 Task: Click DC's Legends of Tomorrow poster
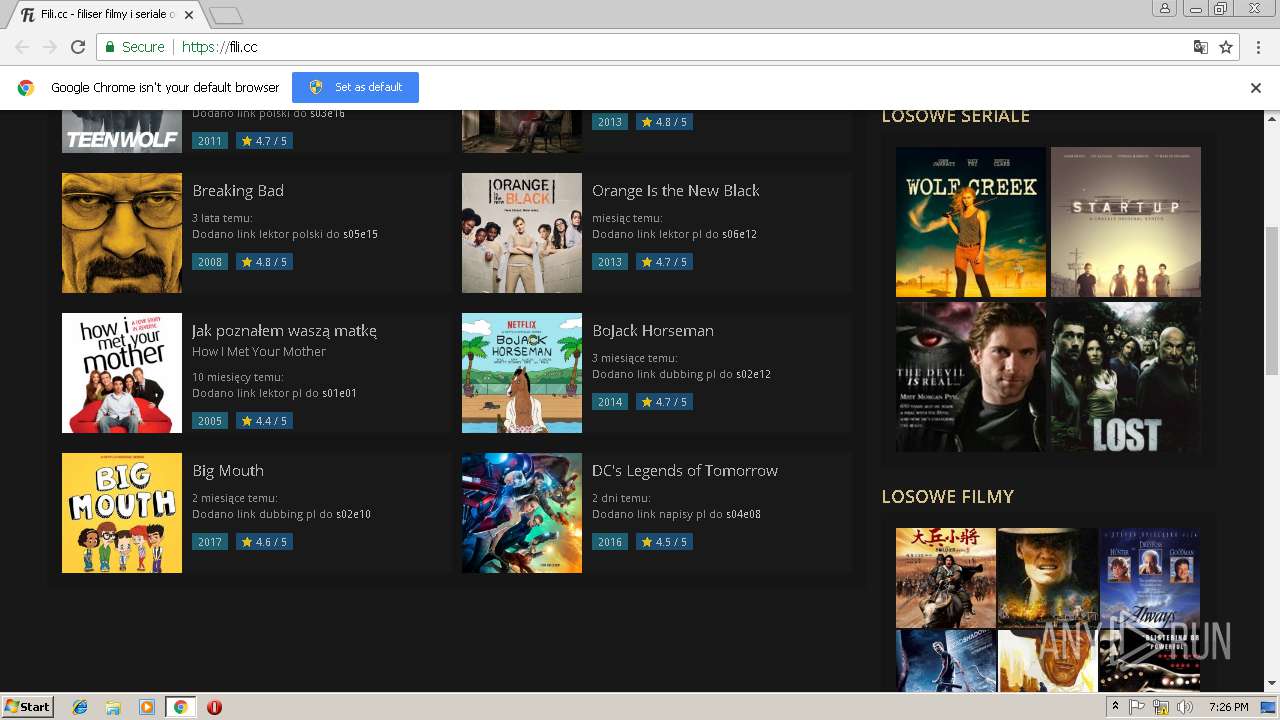click(522, 513)
